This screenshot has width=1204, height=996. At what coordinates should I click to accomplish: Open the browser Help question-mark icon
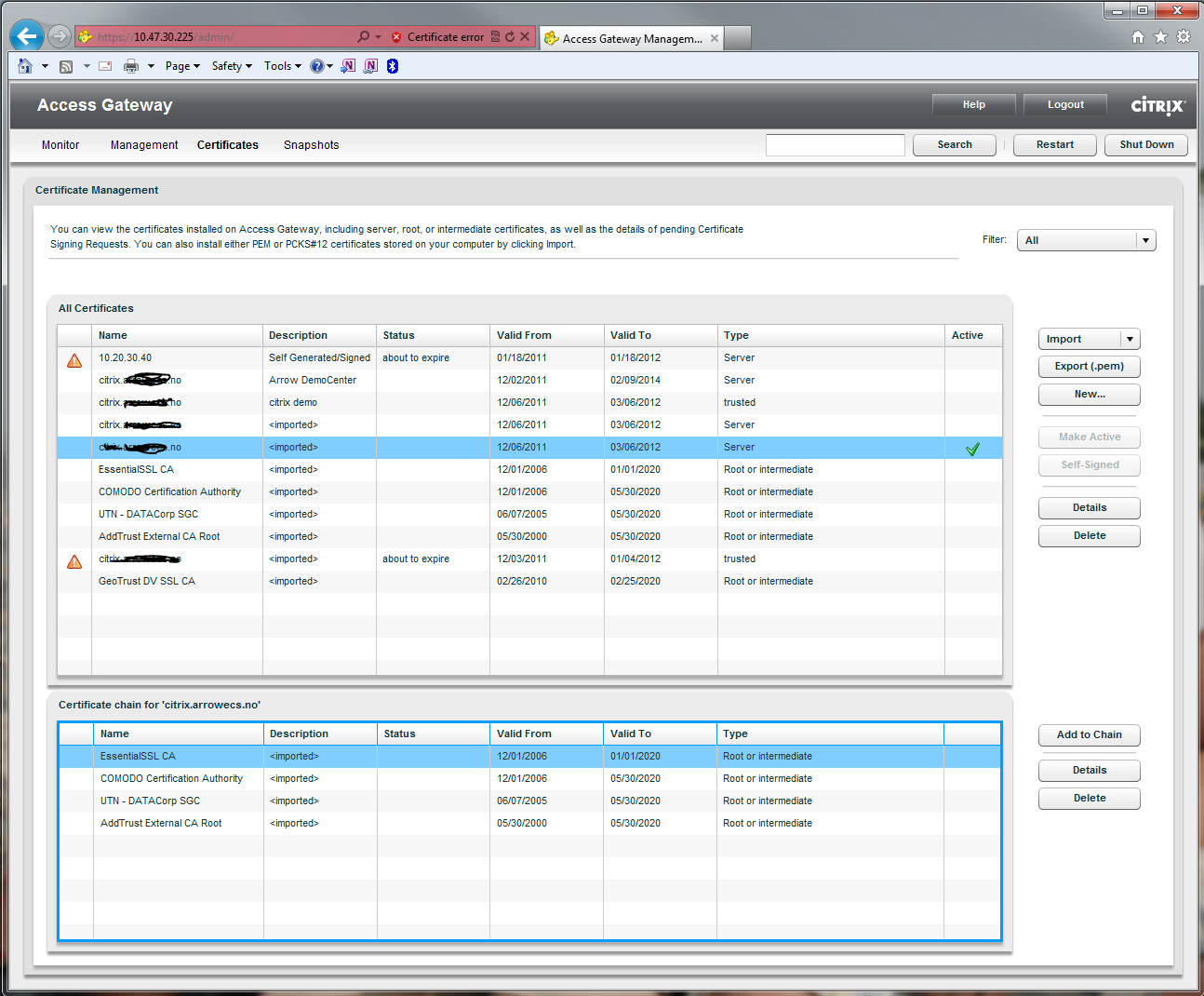317,66
